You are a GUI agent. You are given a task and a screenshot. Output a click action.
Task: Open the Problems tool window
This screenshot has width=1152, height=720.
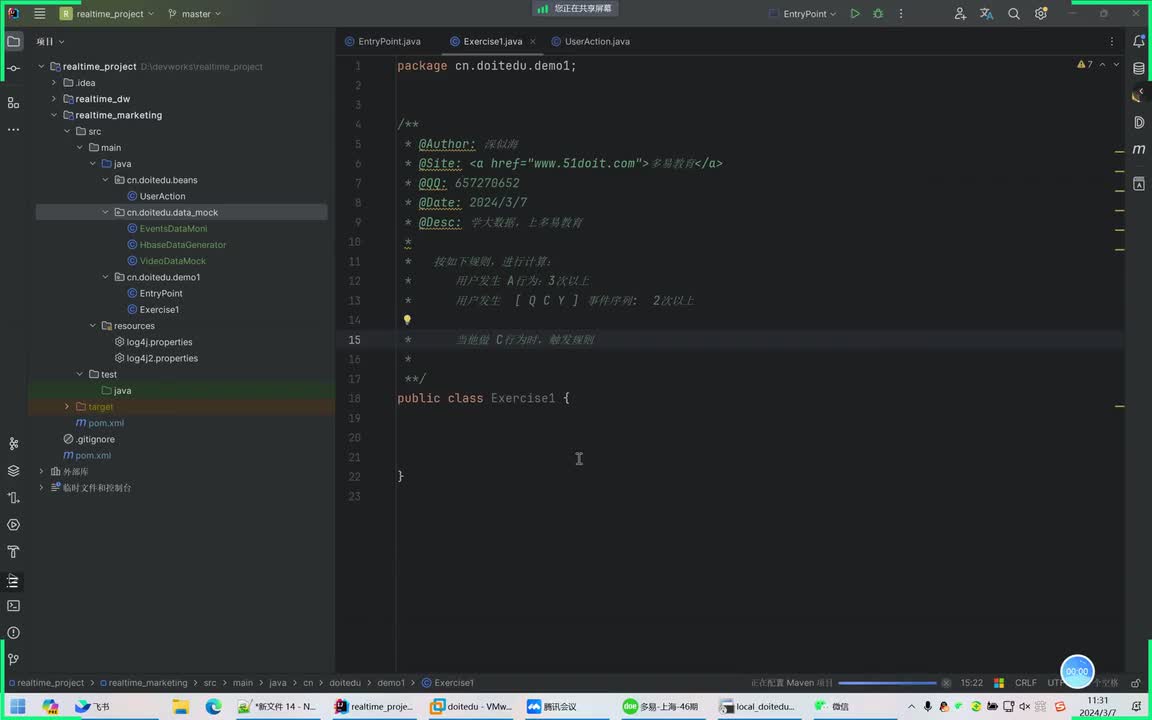point(13,633)
